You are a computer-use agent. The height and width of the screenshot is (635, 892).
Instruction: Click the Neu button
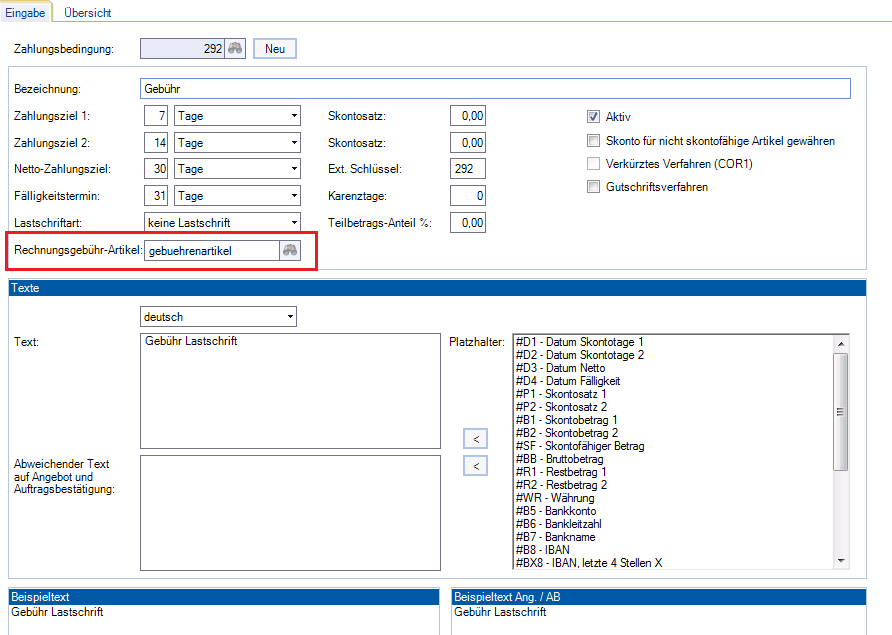(274, 49)
